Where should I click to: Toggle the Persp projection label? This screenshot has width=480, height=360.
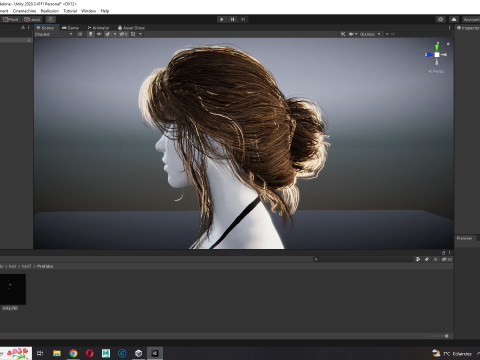pyautogui.click(x=437, y=71)
